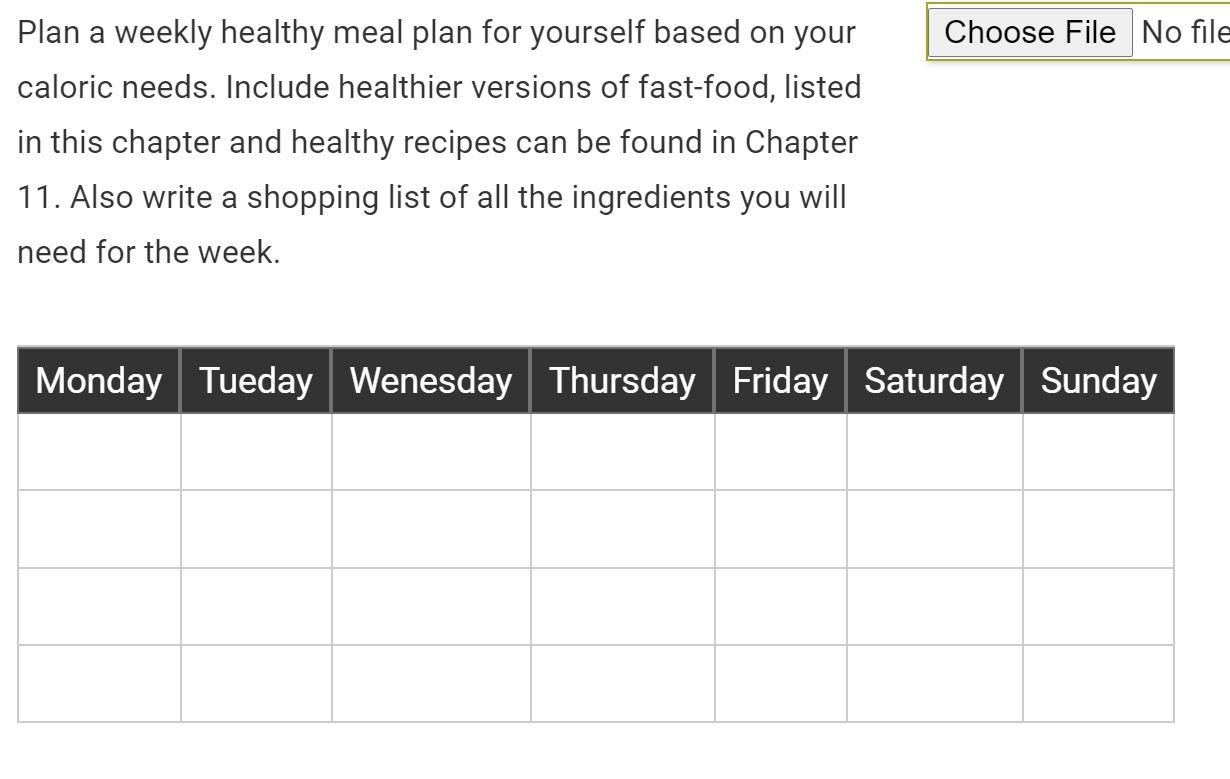Select the Monday column header
Image resolution: width=1230 pixels, height=779 pixels.
pyautogui.click(x=97, y=381)
